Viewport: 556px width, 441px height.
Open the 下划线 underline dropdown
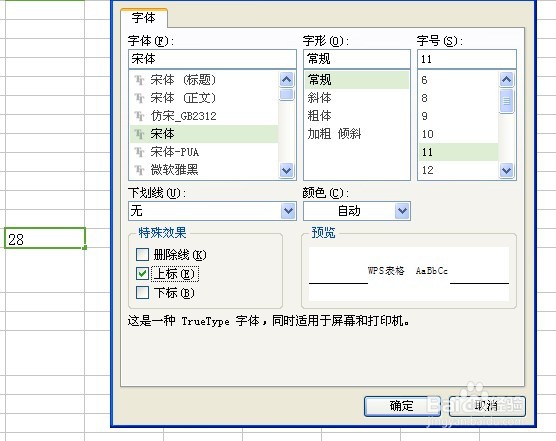(289, 211)
